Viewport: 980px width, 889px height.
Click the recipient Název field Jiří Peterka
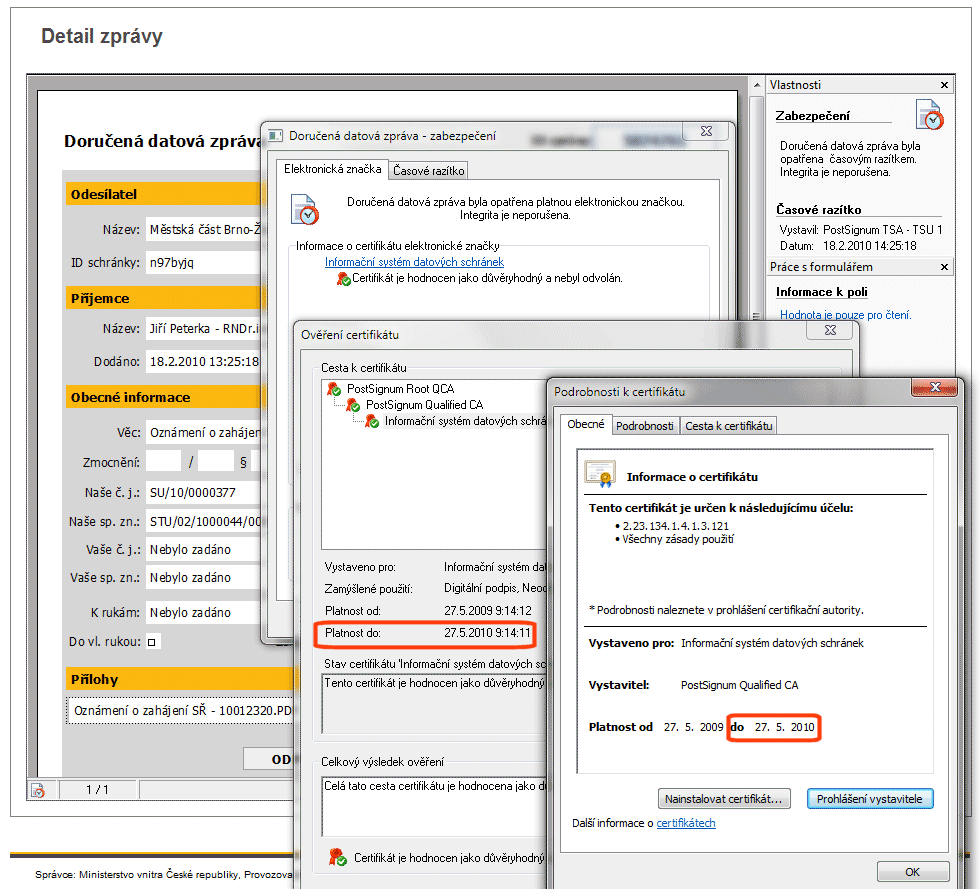203,328
